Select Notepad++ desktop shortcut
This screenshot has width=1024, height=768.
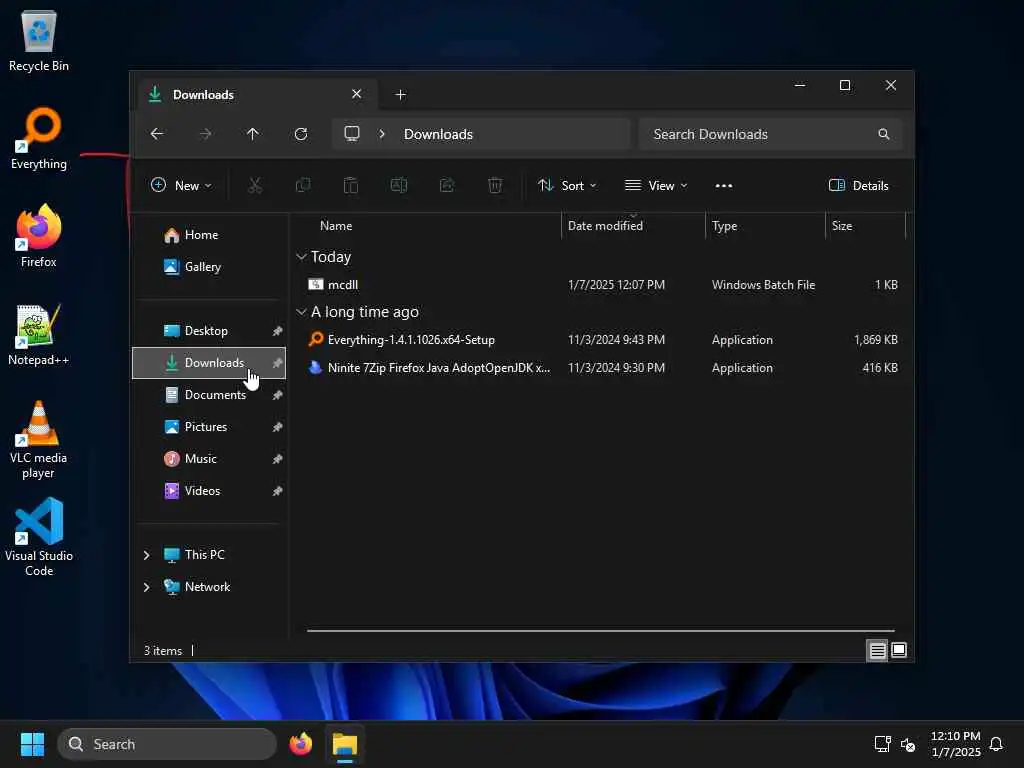point(39,334)
